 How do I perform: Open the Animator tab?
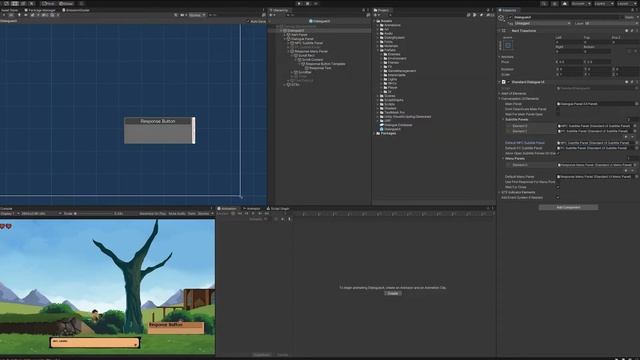tap(252, 209)
